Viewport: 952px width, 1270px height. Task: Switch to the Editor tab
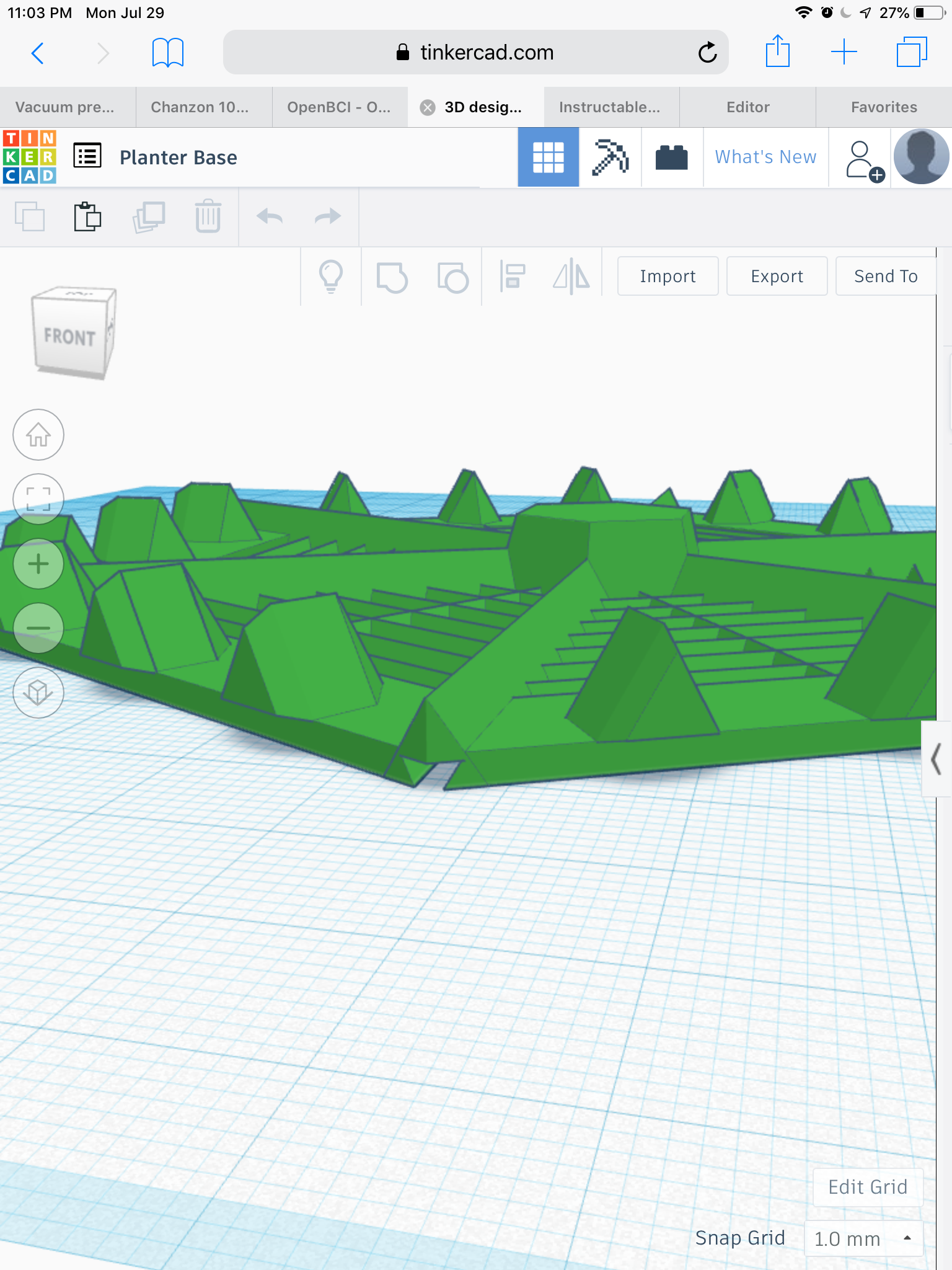pos(748,107)
